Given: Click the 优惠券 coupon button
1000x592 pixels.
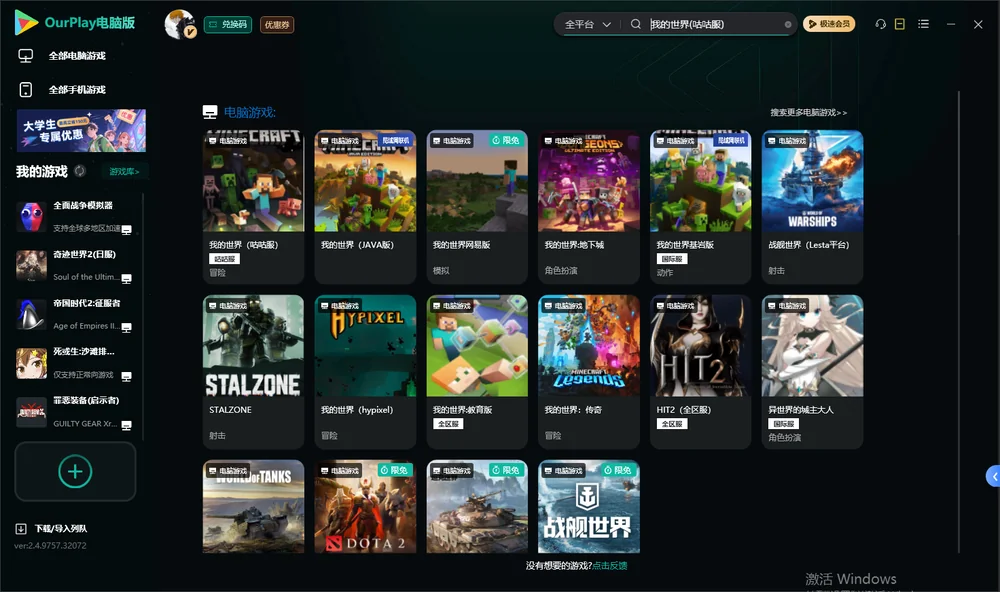Looking at the screenshot, I should coord(277,25).
